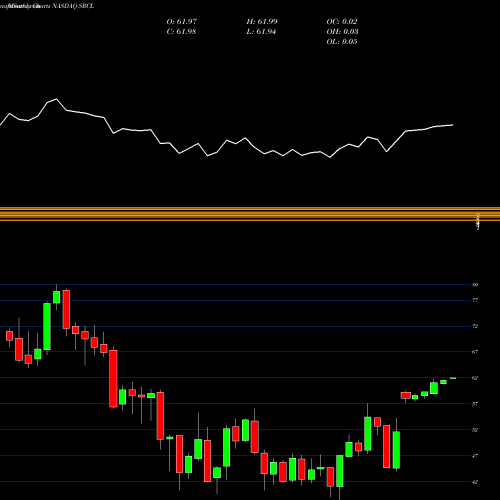Click the right endpoint of the white line chart

(x=453, y=125)
